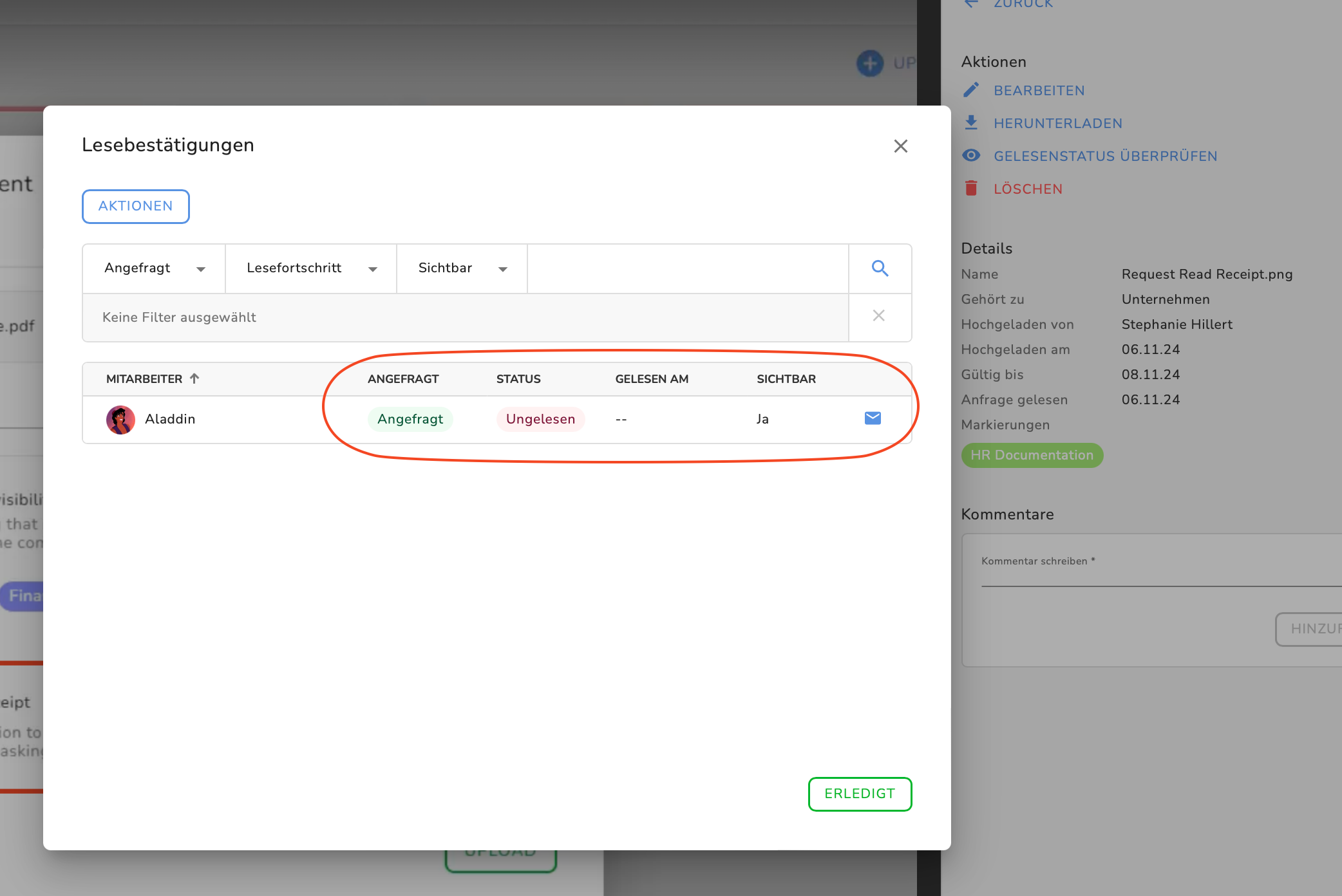Close the Lesebestätigungen dialog with the X
This screenshot has height=896, width=1342.
(900, 146)
